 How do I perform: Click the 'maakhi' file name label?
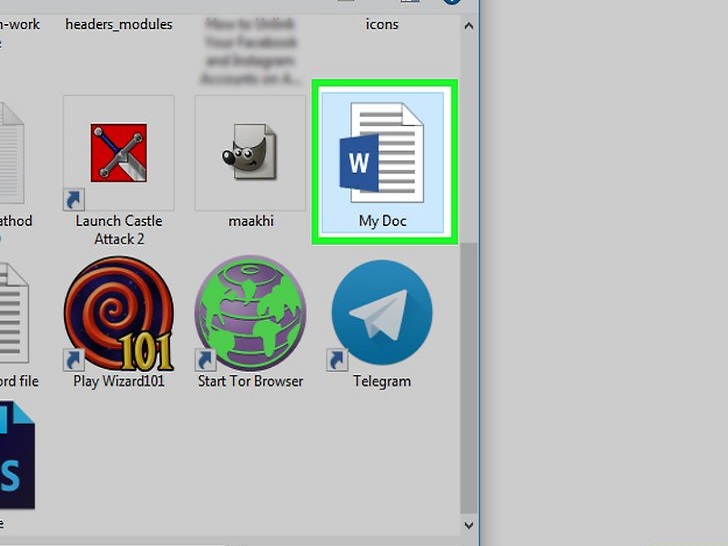click(251, 221)
